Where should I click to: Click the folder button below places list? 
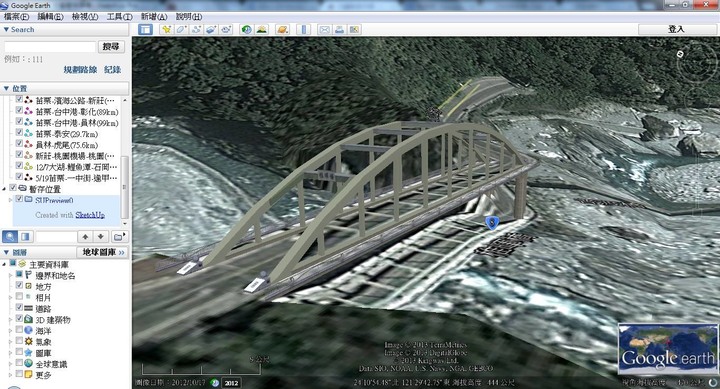coord(119,237)
